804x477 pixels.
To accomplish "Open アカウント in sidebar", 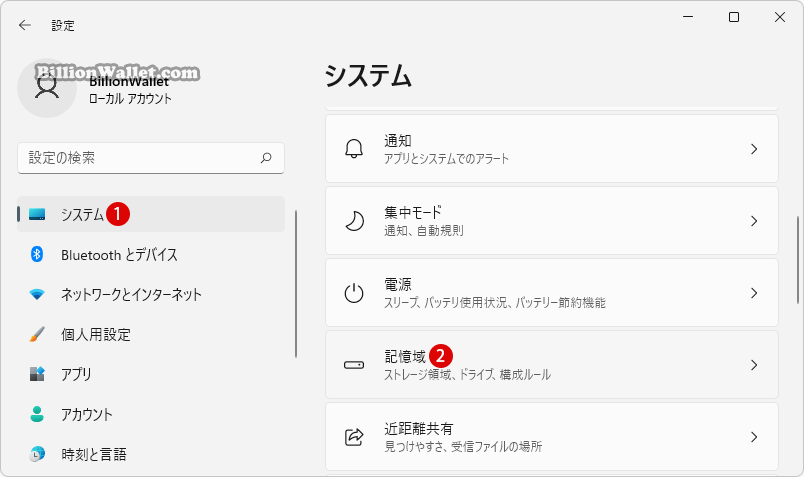I will [151, 414].
